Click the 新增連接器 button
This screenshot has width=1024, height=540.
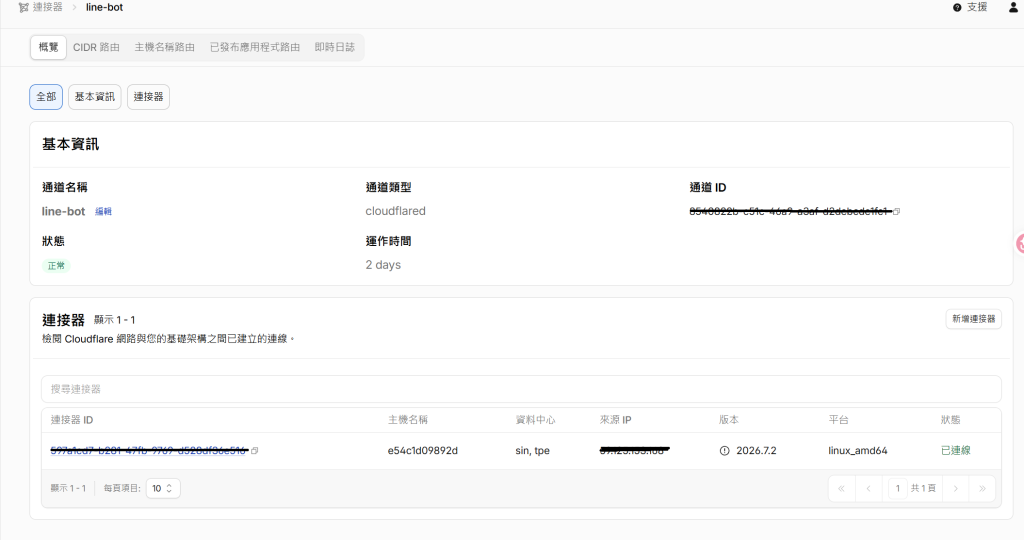(x=973, y=319)
